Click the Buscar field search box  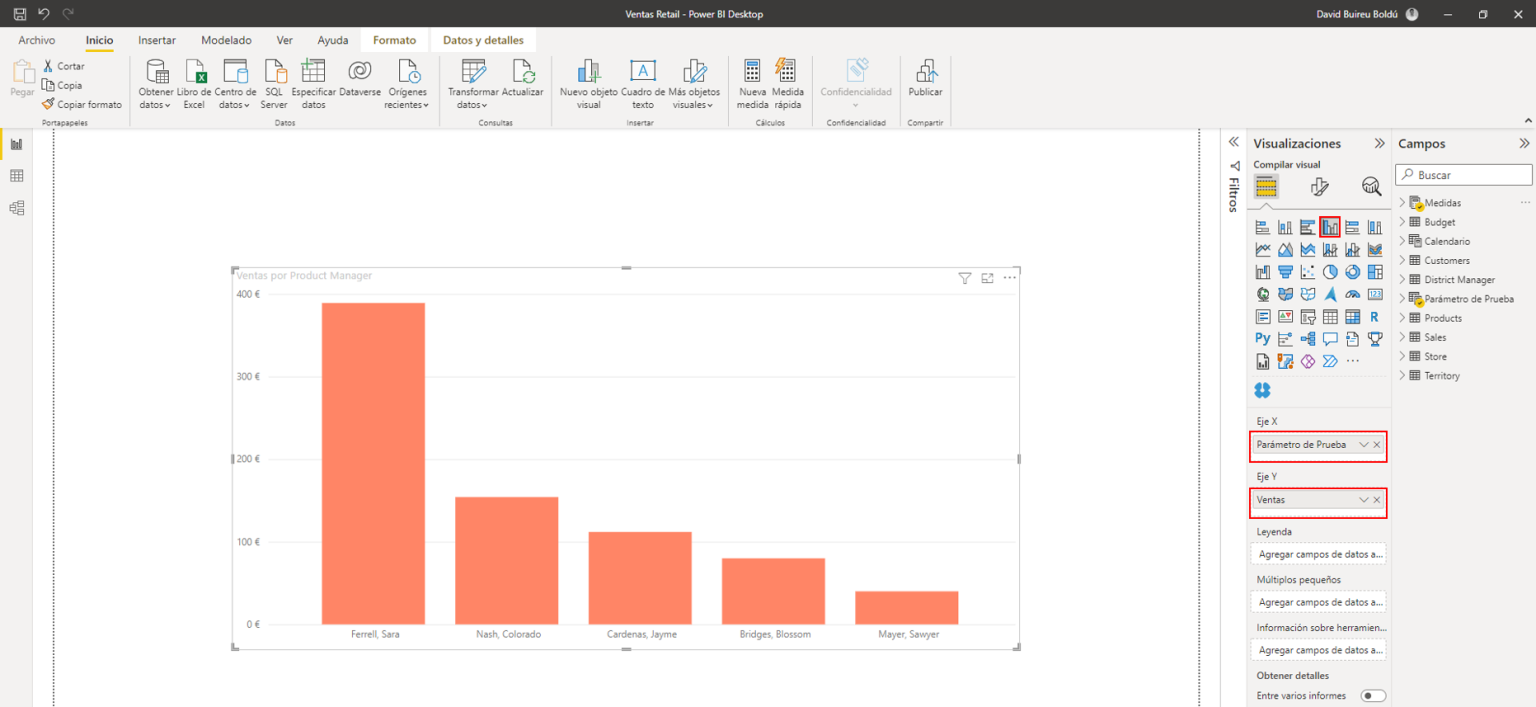tap(1465, 175)
